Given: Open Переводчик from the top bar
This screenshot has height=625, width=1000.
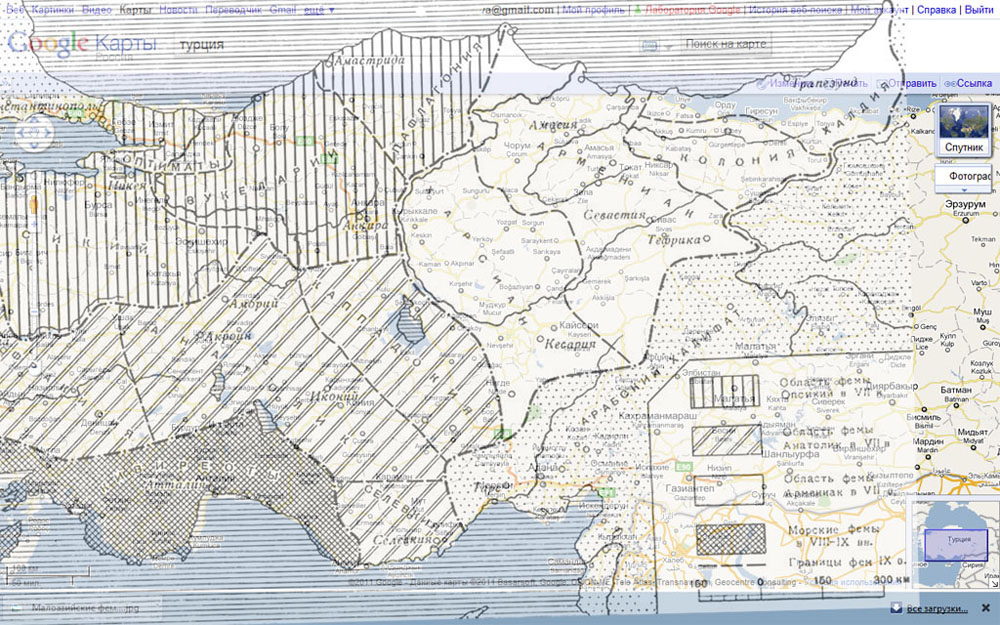Looking at the screenshot, I should (x=233, y=10).
